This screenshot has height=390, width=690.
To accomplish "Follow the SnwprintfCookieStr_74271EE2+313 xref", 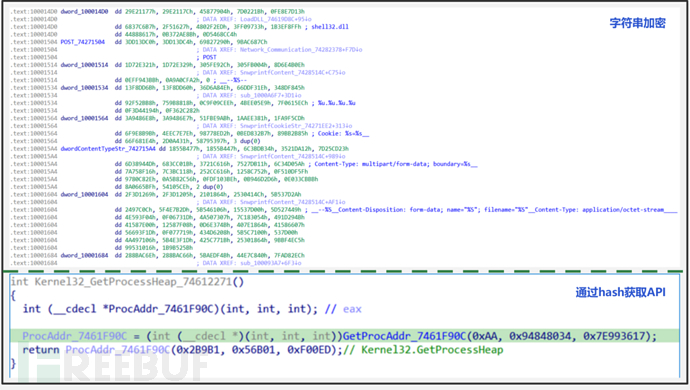I will point(296,126).
